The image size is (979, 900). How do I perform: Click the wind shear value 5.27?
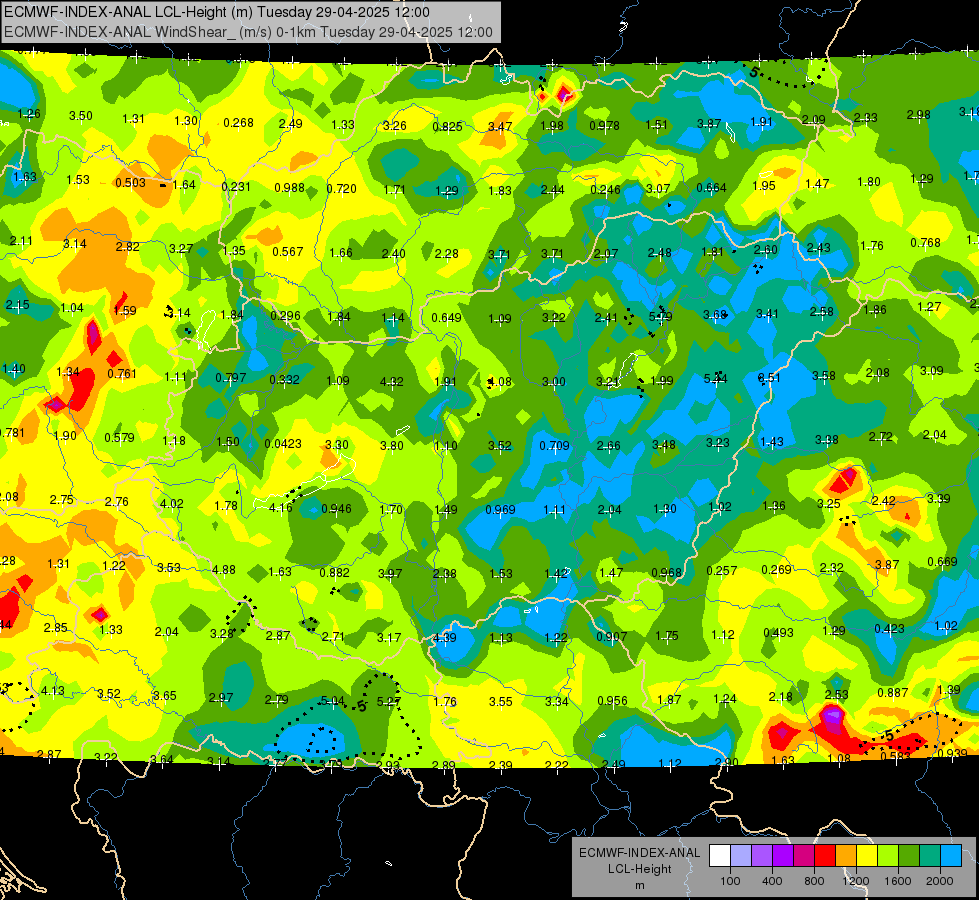point(388,702)
